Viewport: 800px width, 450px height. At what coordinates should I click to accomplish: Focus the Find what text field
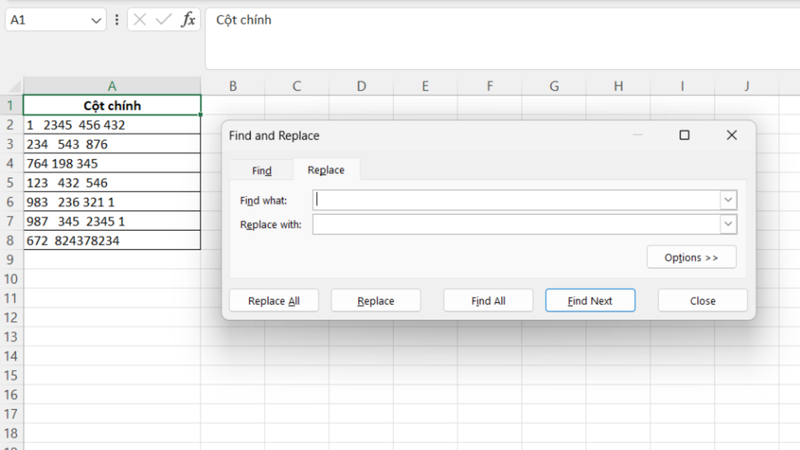(515, 200)
